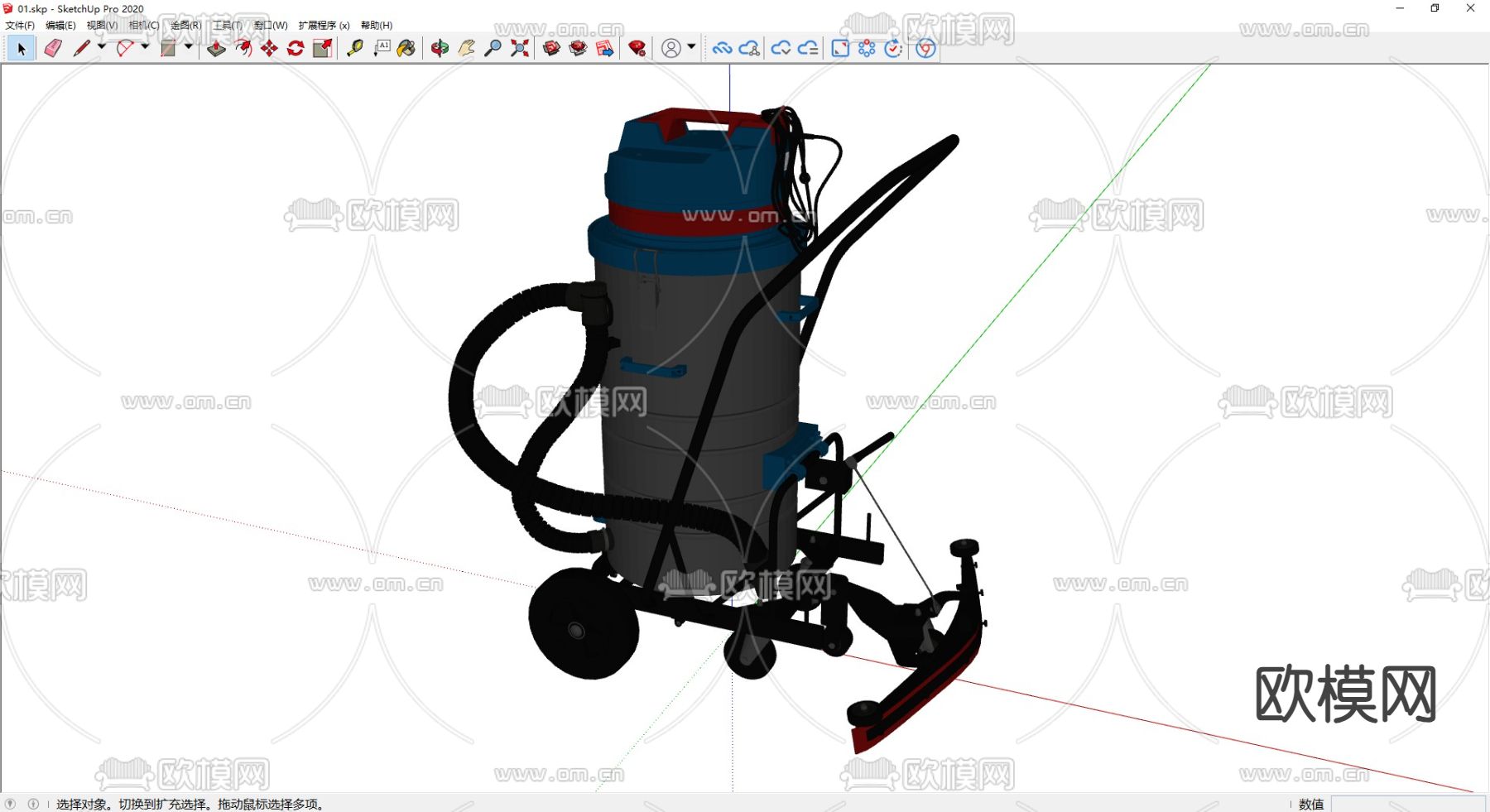Choose the Move tool

pos(269,49)
